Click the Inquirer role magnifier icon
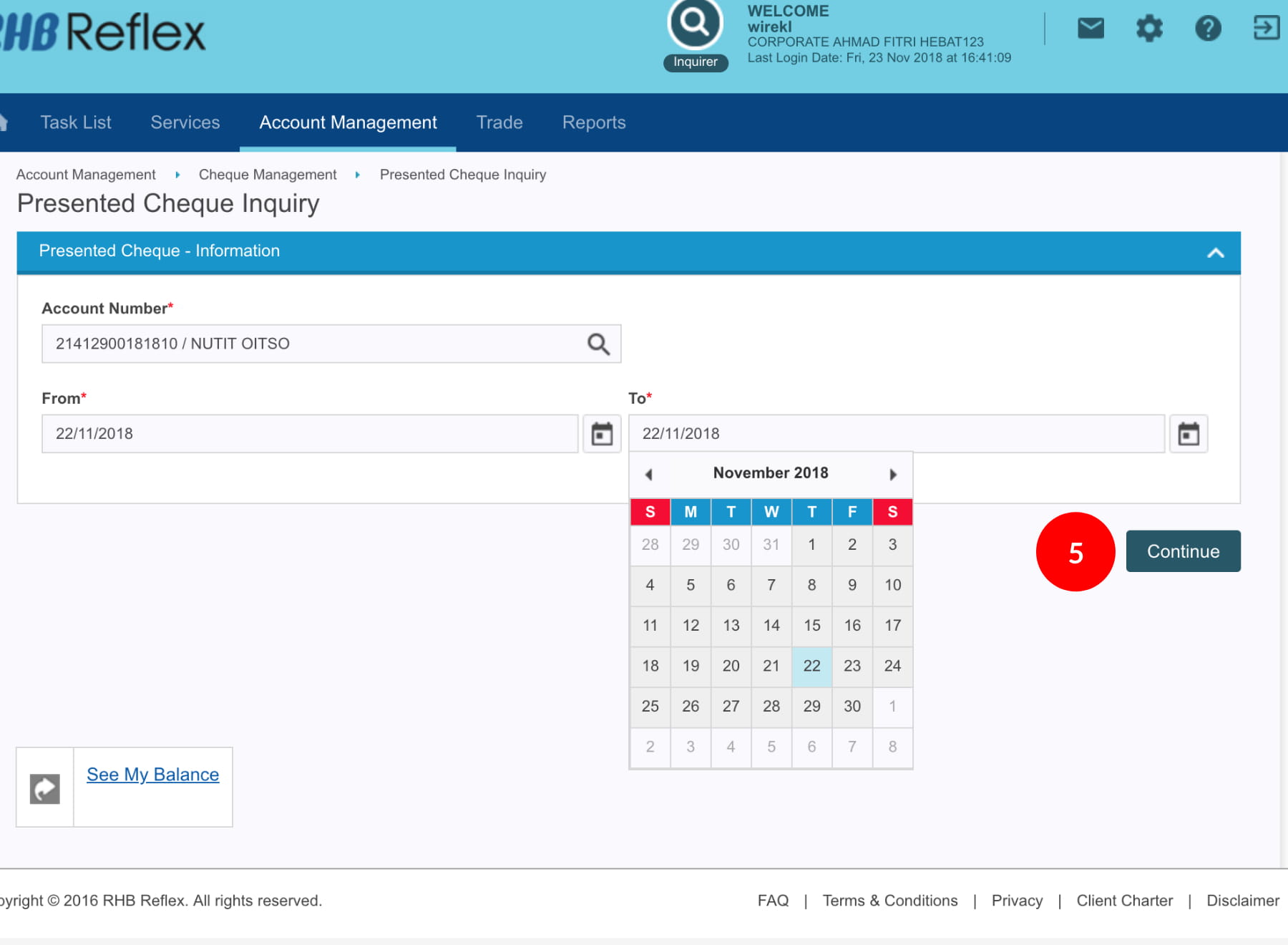 click(x=695, y=24)
